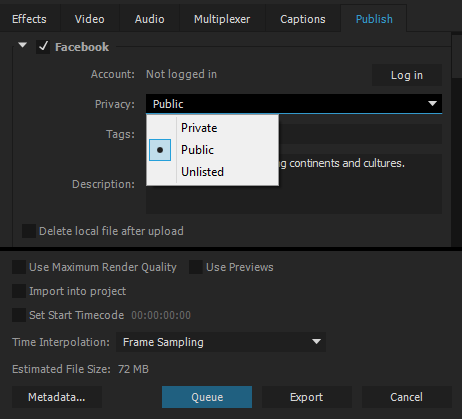Image resolution: width=462 pixels, height=419 pixels.
Task: Select the Publish tab
Action: click(374, 19)
